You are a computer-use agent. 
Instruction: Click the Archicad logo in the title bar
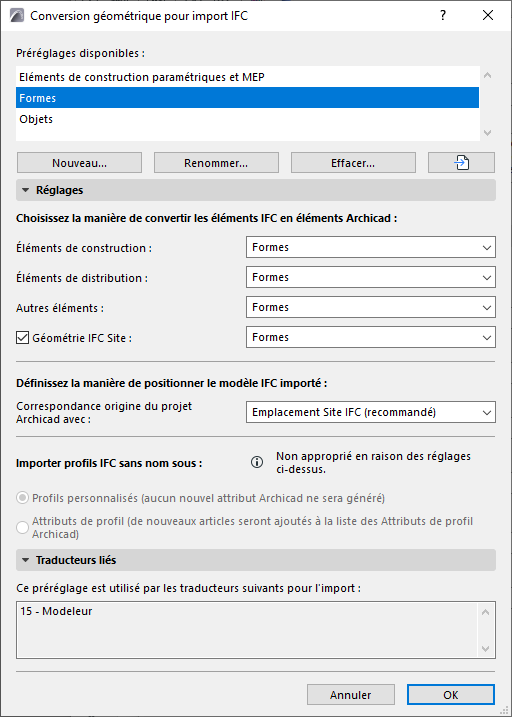[x=17, y=16]
